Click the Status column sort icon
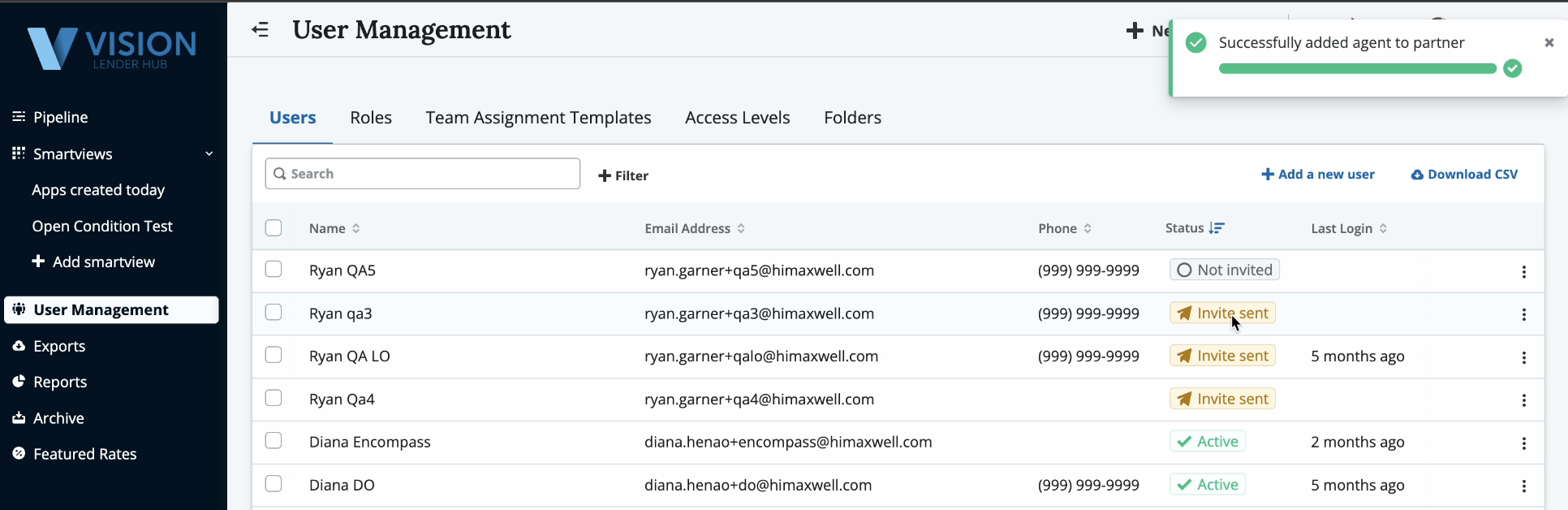The width and height of the screenshot is (1568, 510). 1216,228
